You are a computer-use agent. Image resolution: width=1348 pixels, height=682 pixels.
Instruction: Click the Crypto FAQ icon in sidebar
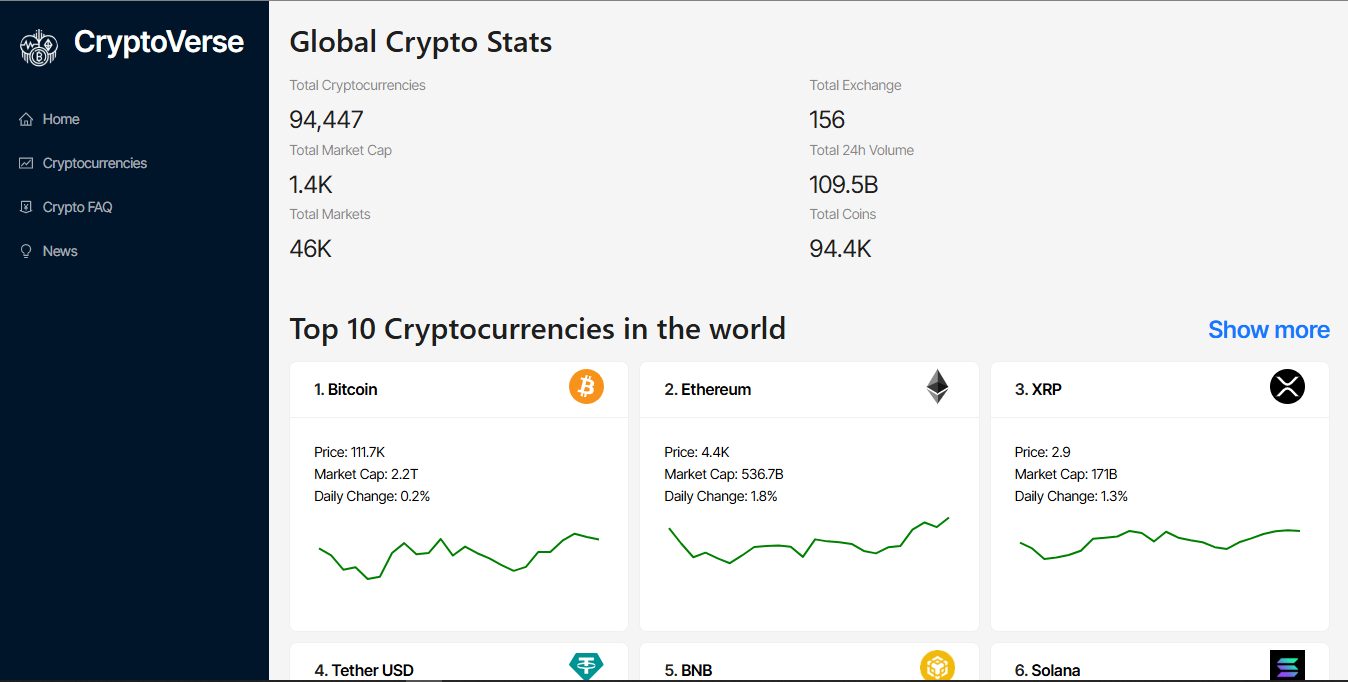click(x=27, y=207)
